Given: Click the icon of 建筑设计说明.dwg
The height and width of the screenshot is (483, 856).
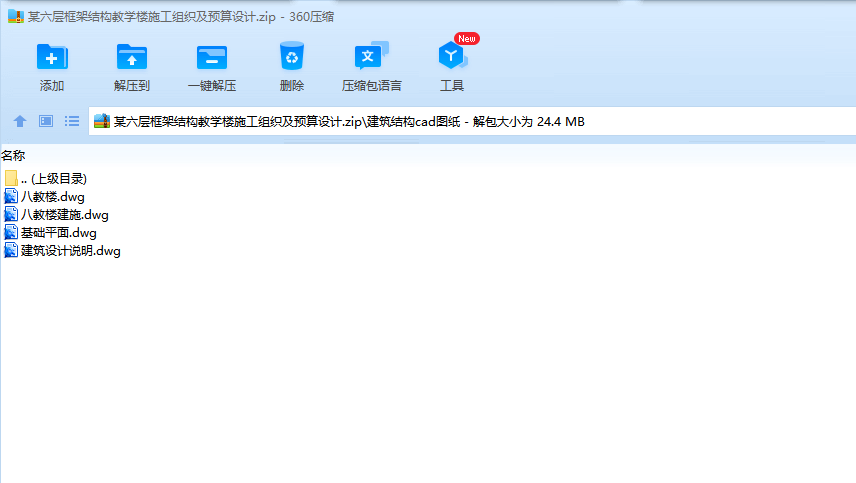Looking at the screenshot, I should pos(11,251).
